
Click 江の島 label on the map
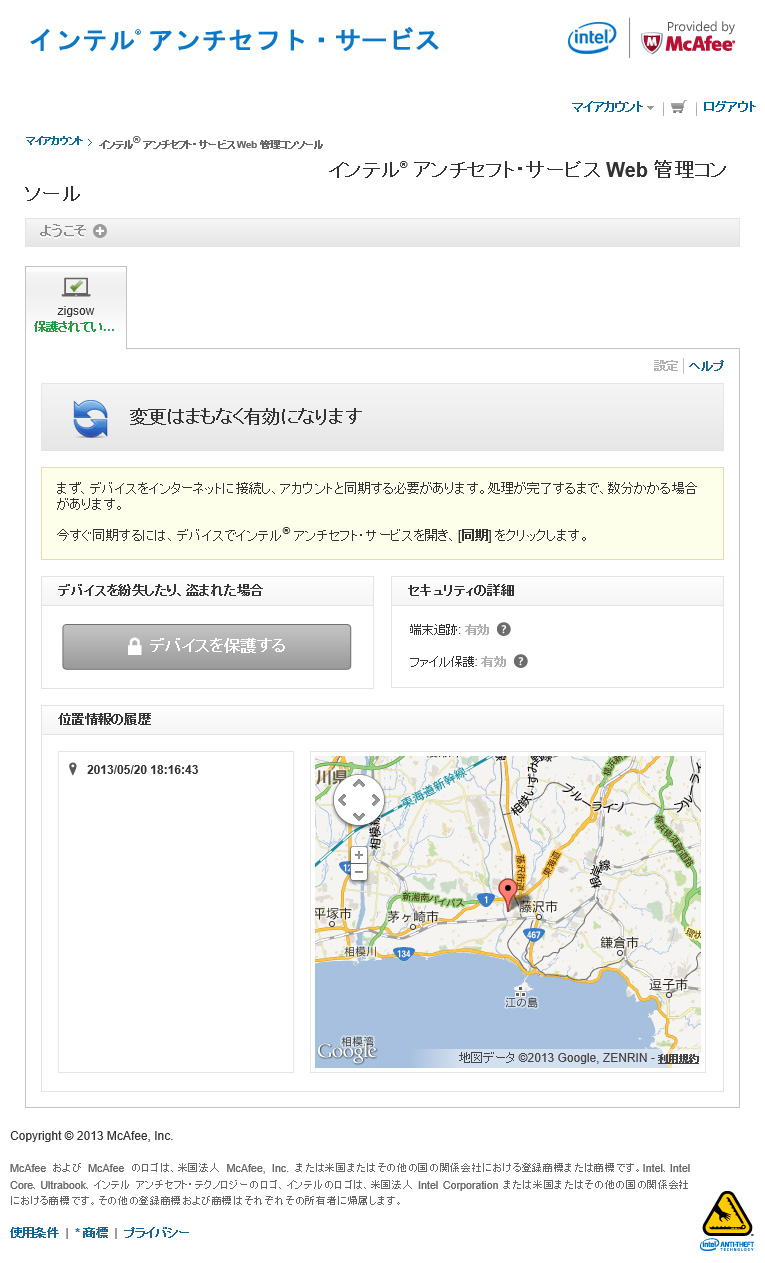click(521, 1002)
